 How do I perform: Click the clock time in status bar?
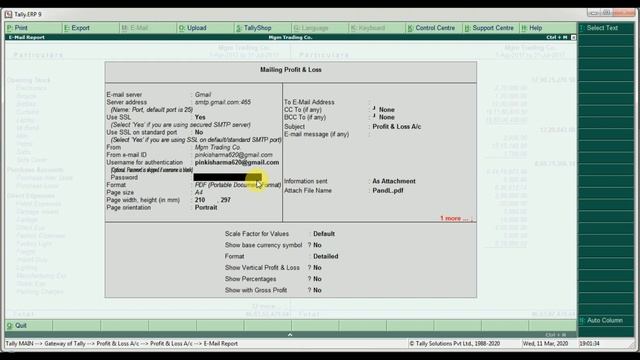(x=589, y=344)
